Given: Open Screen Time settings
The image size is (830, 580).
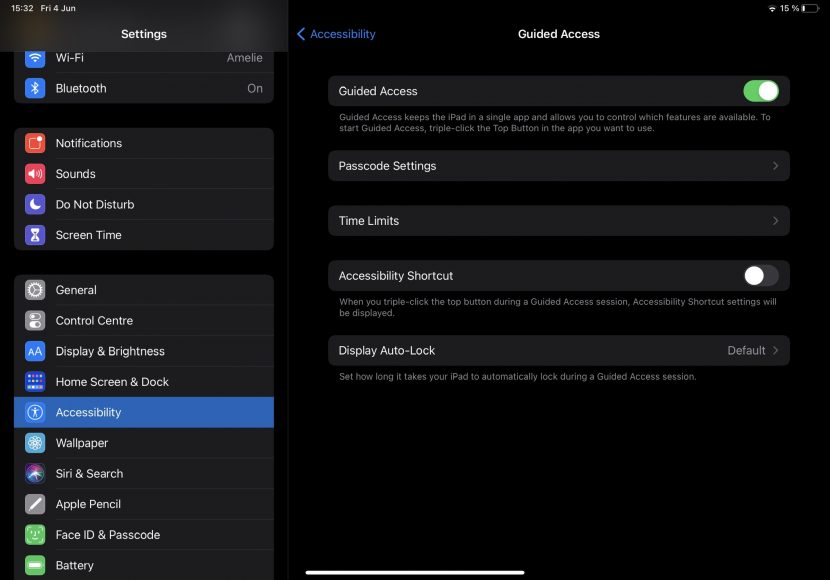Looking at the screenshot, I should click(x=144, y=235).
